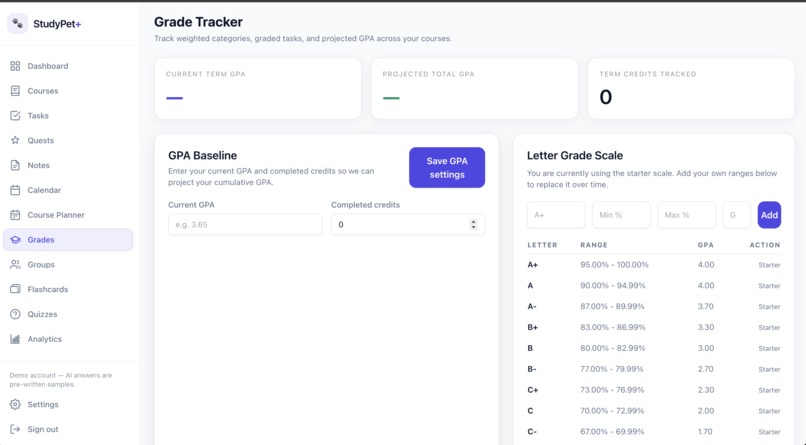Focus the Min % input field
Viewport: 806px width, 445px height.
coord(621,215)
